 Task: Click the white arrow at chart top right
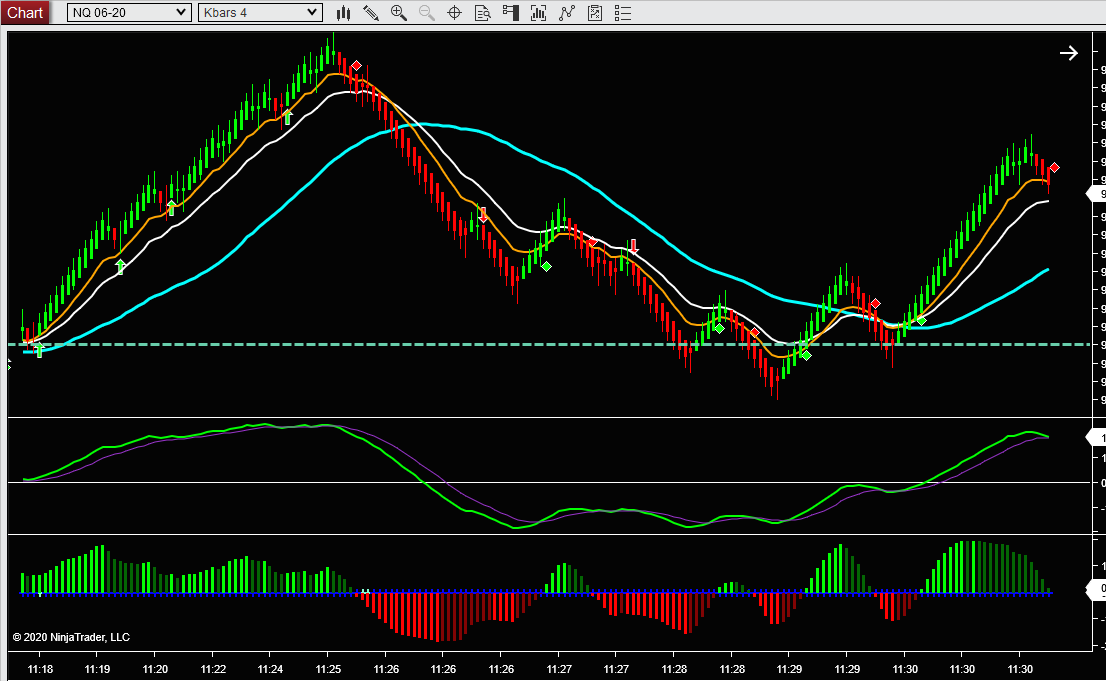pyautogui.click(x=1068, y=54)
